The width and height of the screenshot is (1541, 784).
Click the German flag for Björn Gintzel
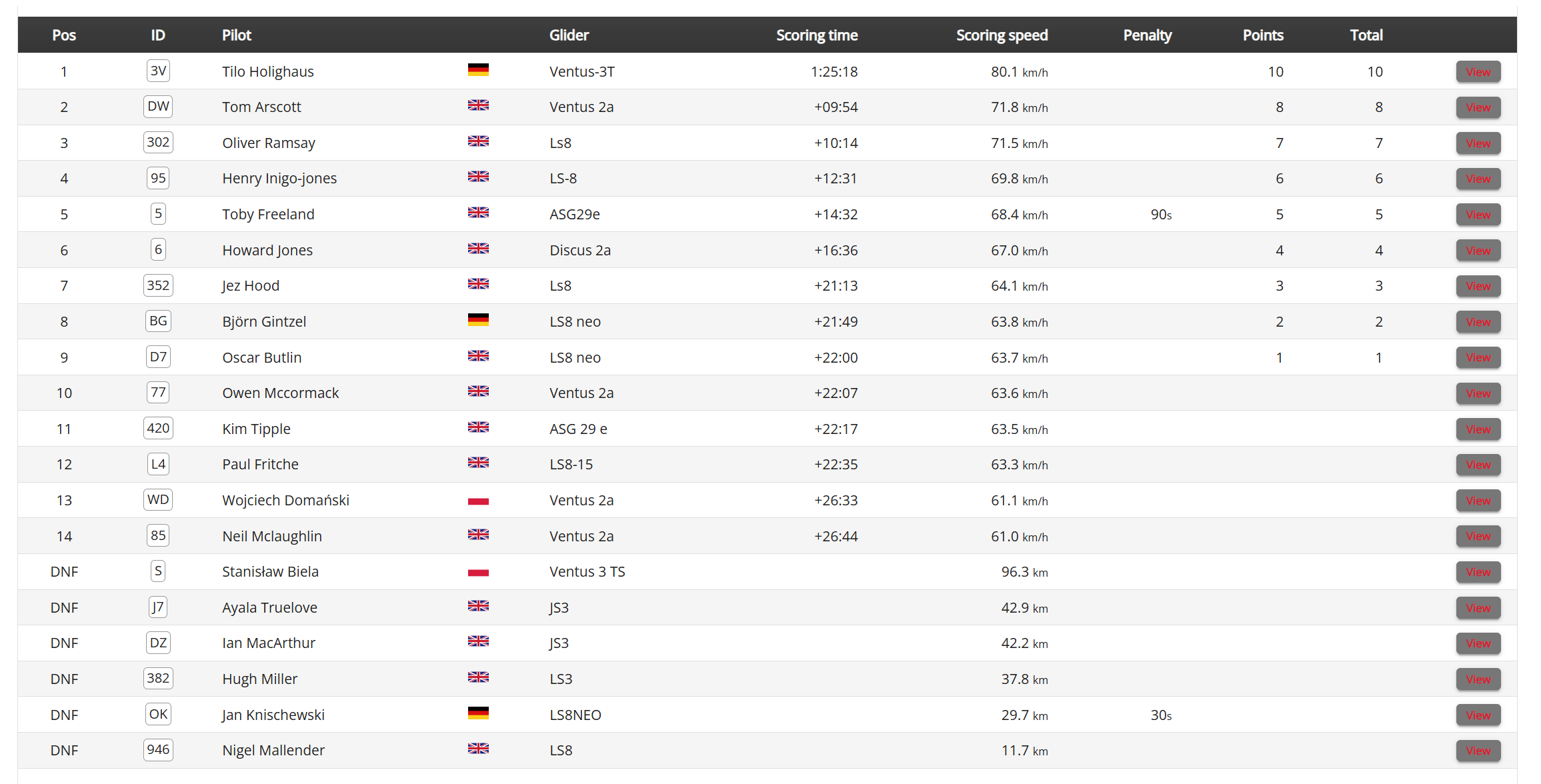coord(478,320)
